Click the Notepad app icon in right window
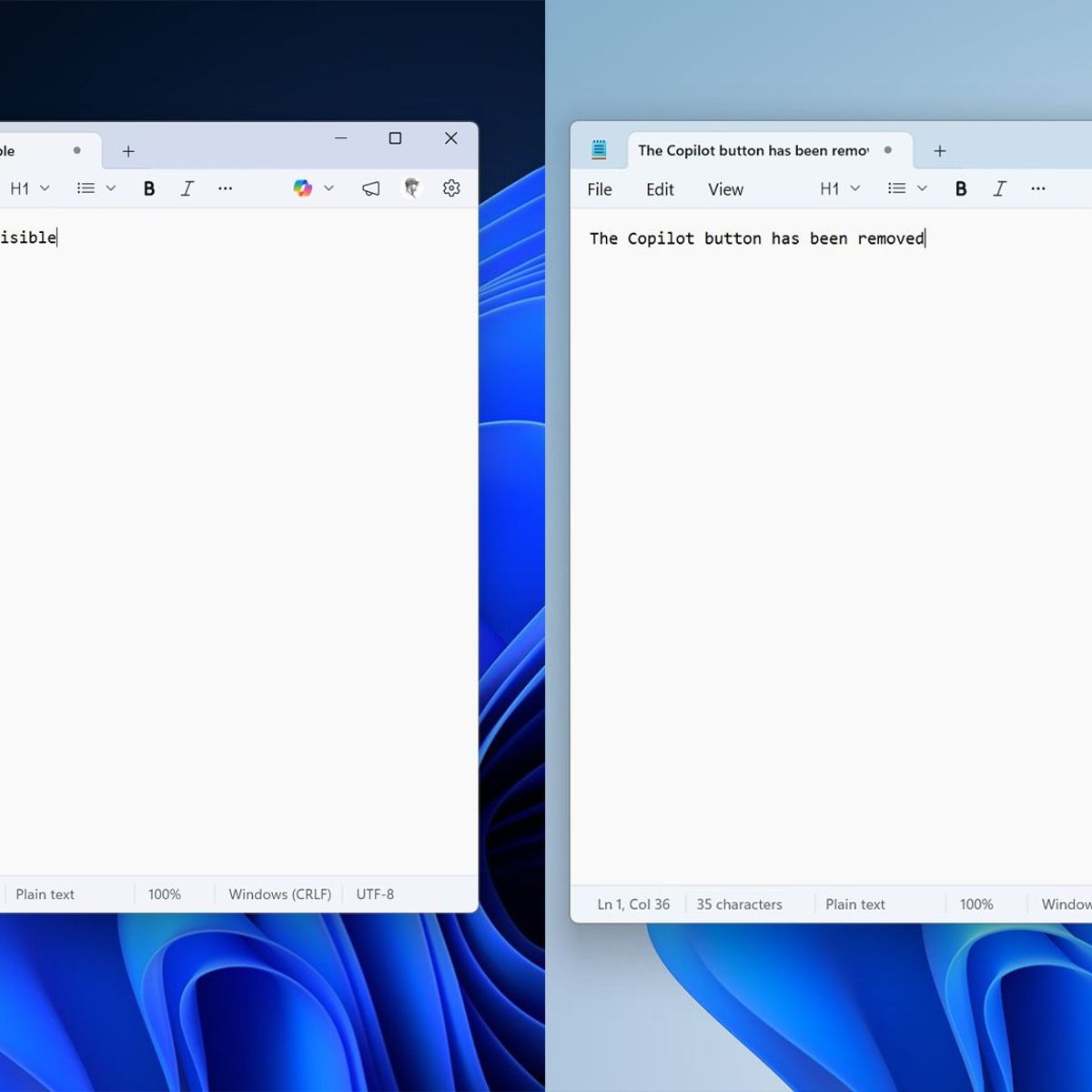 pyautogui.click(x=599, y=150)
